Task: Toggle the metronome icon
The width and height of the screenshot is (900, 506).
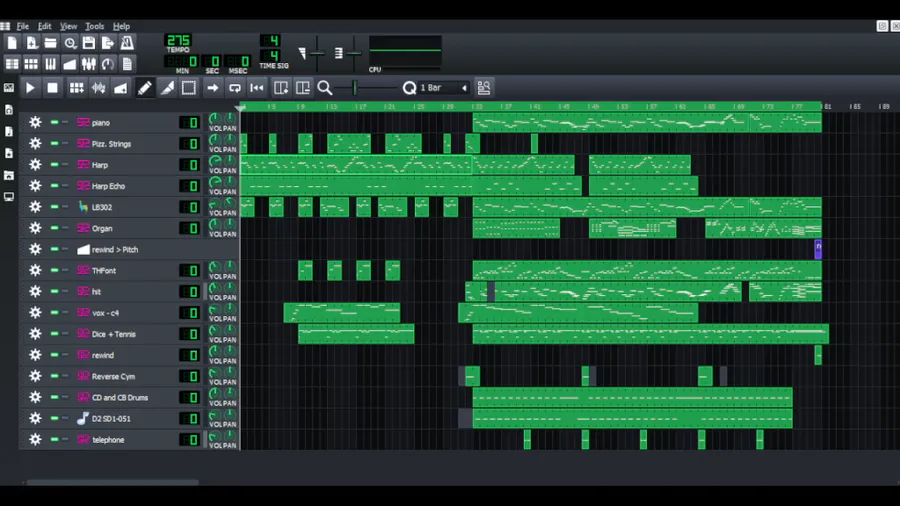Action: click(127, 43)
